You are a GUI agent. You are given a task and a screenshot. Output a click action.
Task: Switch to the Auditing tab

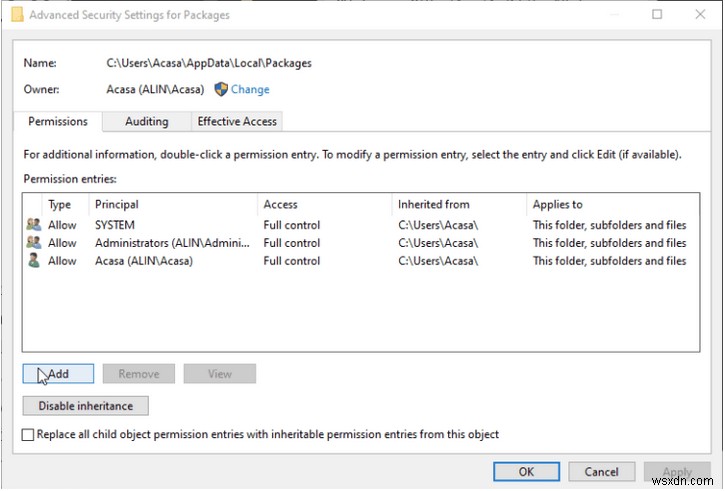pyautogui.click(x=146, y=121)
